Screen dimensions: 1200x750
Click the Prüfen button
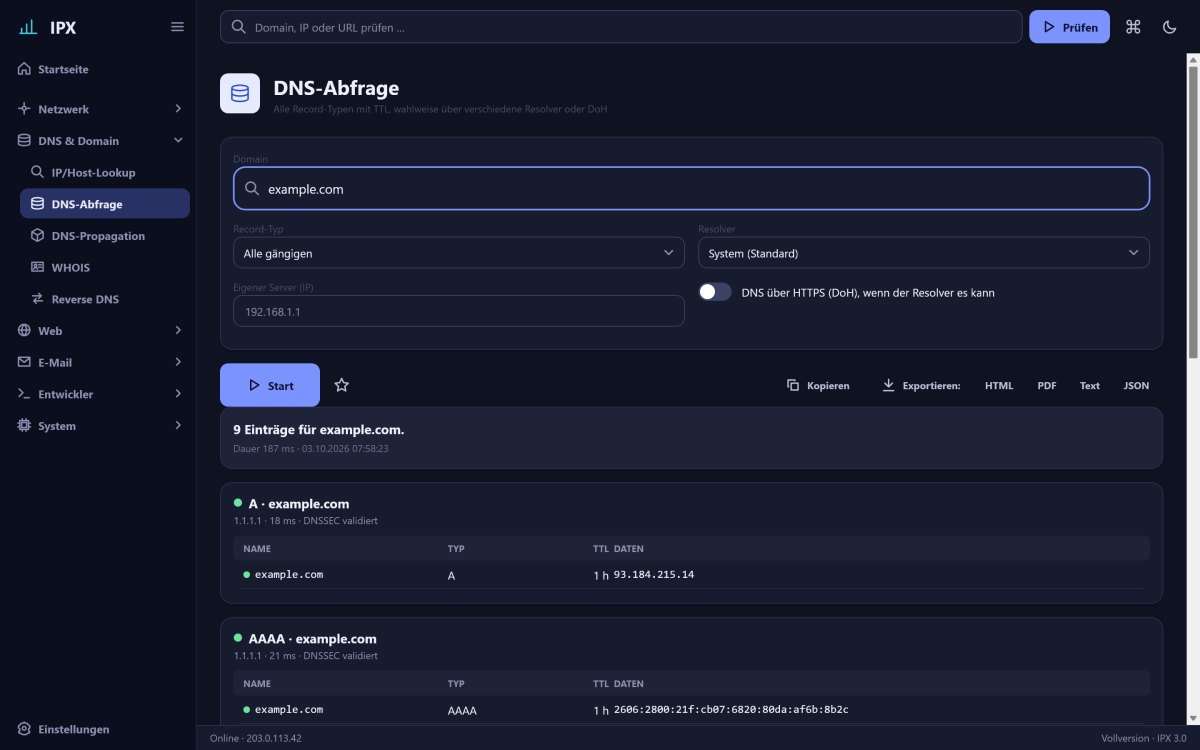click(1069, 27)
